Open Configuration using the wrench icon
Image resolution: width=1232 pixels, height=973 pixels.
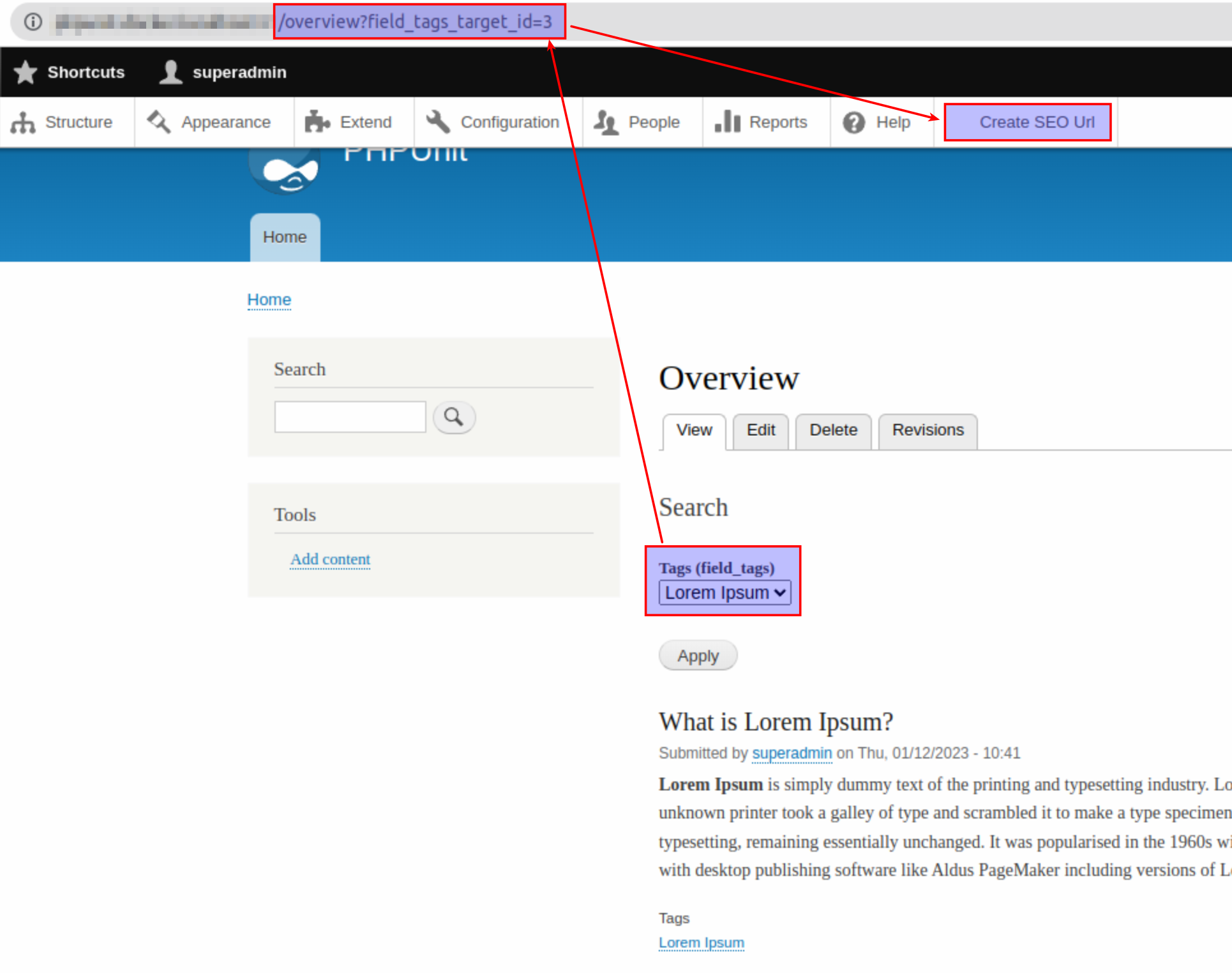437,121
